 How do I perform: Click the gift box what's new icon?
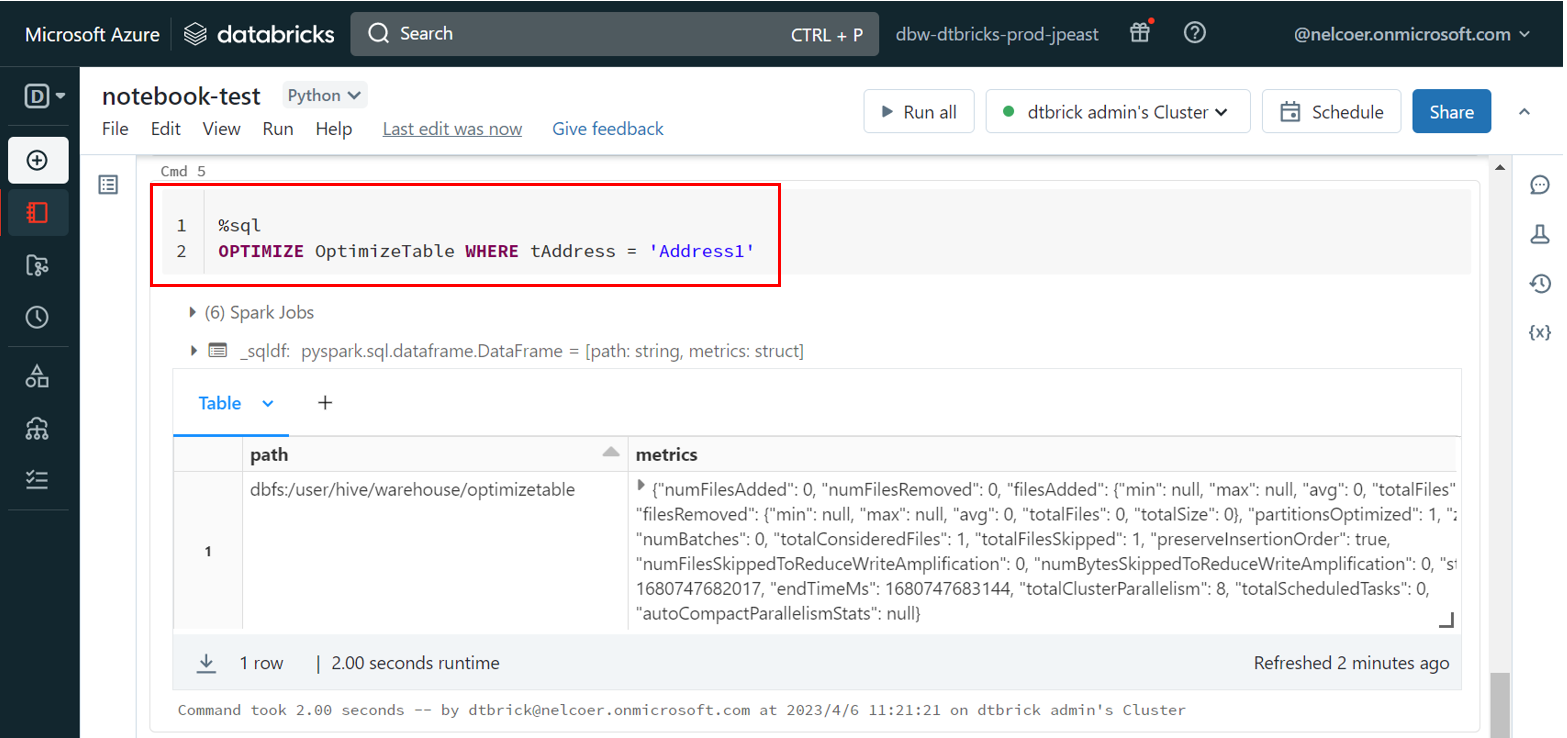(1140, 33)
